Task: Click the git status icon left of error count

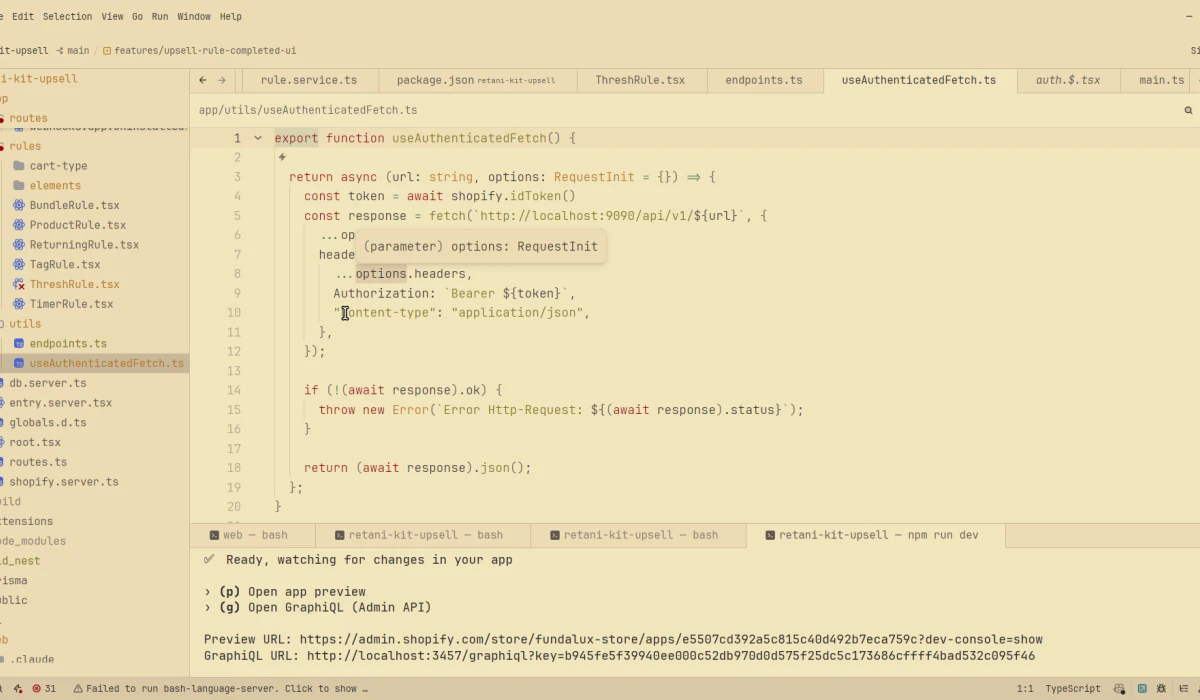Action: [x=18, y=688]
